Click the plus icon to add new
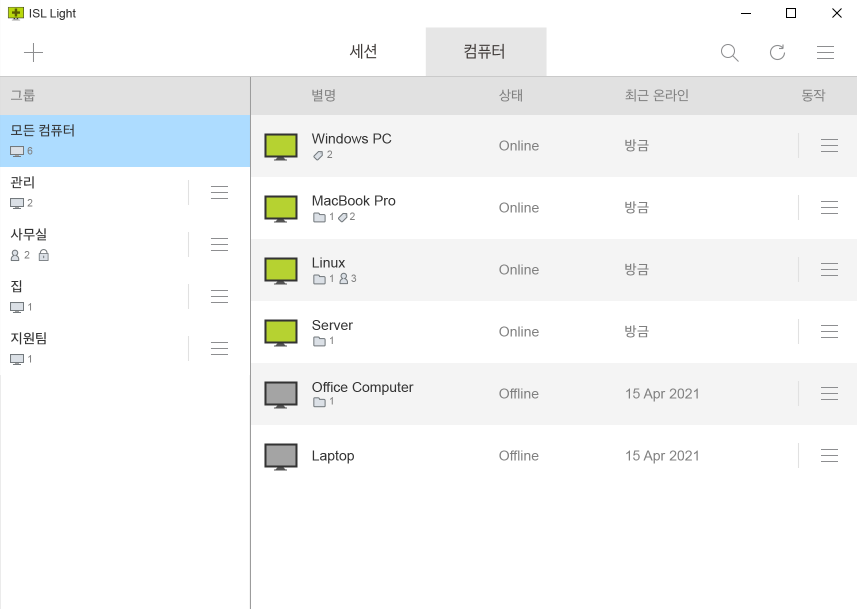The image size is (857, 609). click(x=33, y=52)
